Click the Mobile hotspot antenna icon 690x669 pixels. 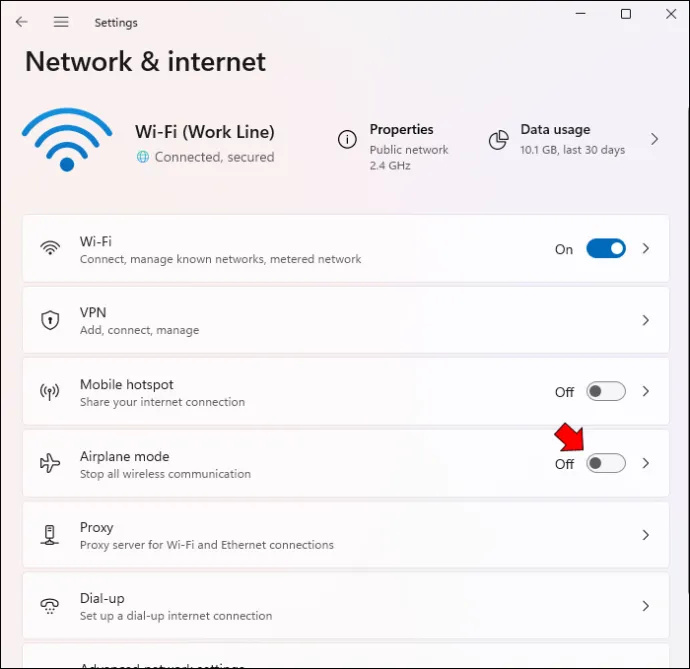click(x=50, y=391)
